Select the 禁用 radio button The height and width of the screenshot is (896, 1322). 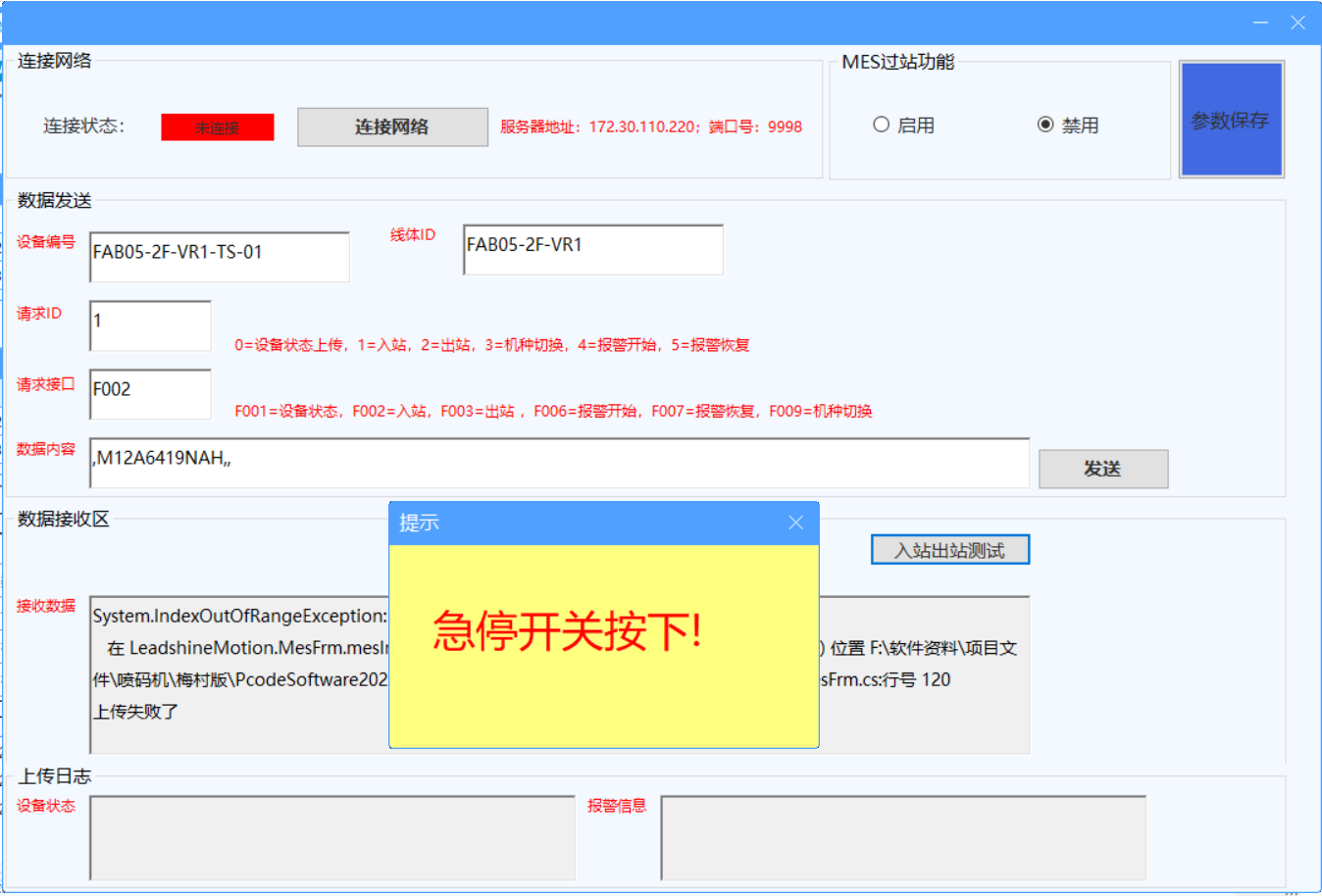coord(1045,124)
